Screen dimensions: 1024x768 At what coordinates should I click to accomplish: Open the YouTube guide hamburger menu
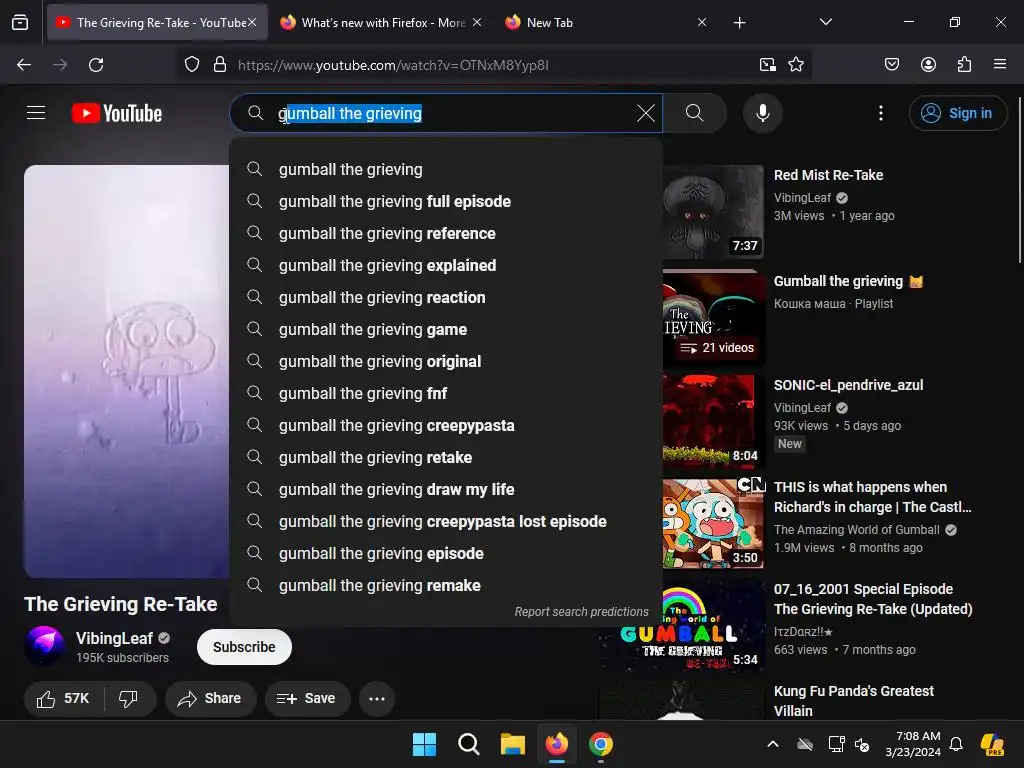tap(36, 113)
